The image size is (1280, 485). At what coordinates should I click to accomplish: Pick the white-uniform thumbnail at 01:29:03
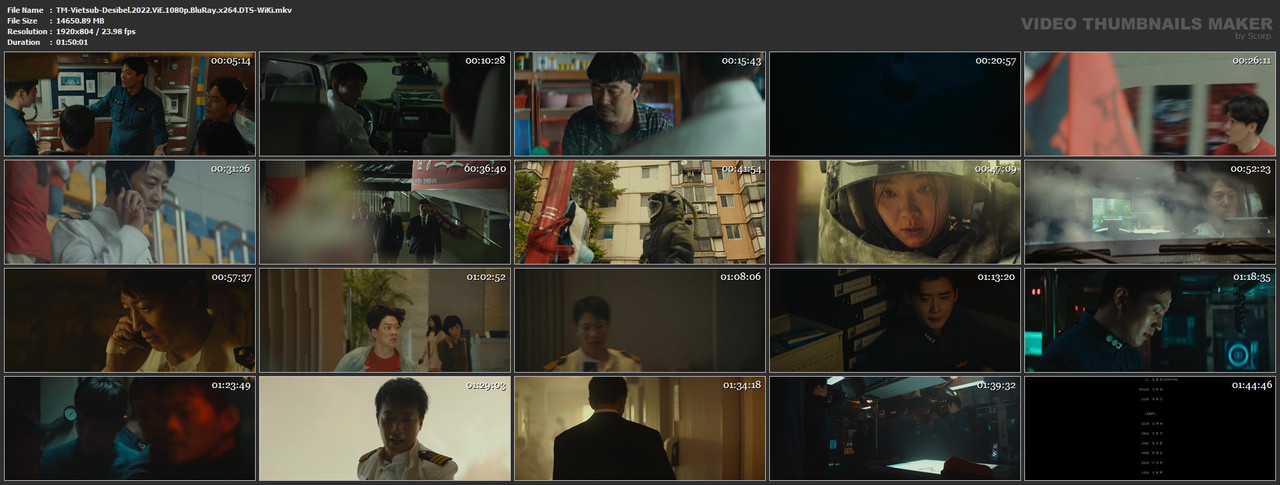point(385,428)
